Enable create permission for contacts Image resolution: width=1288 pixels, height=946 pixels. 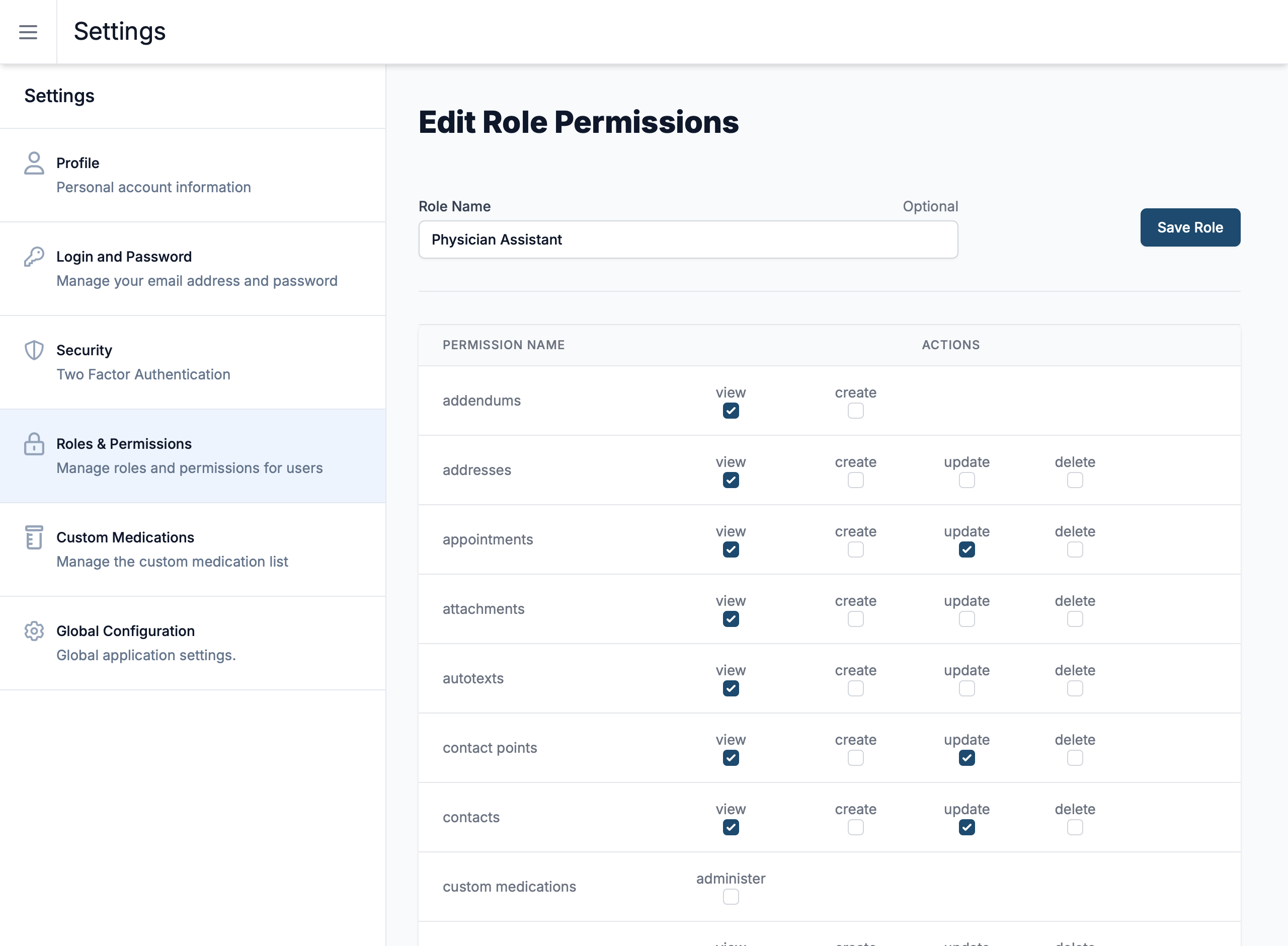pos(855,827)
